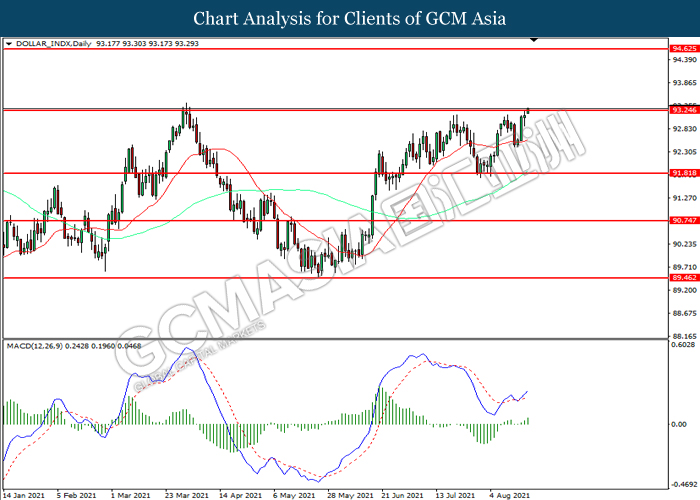Select the 89.462 support price label
This screenshot has width=700, height=500.
coord(685,278)
